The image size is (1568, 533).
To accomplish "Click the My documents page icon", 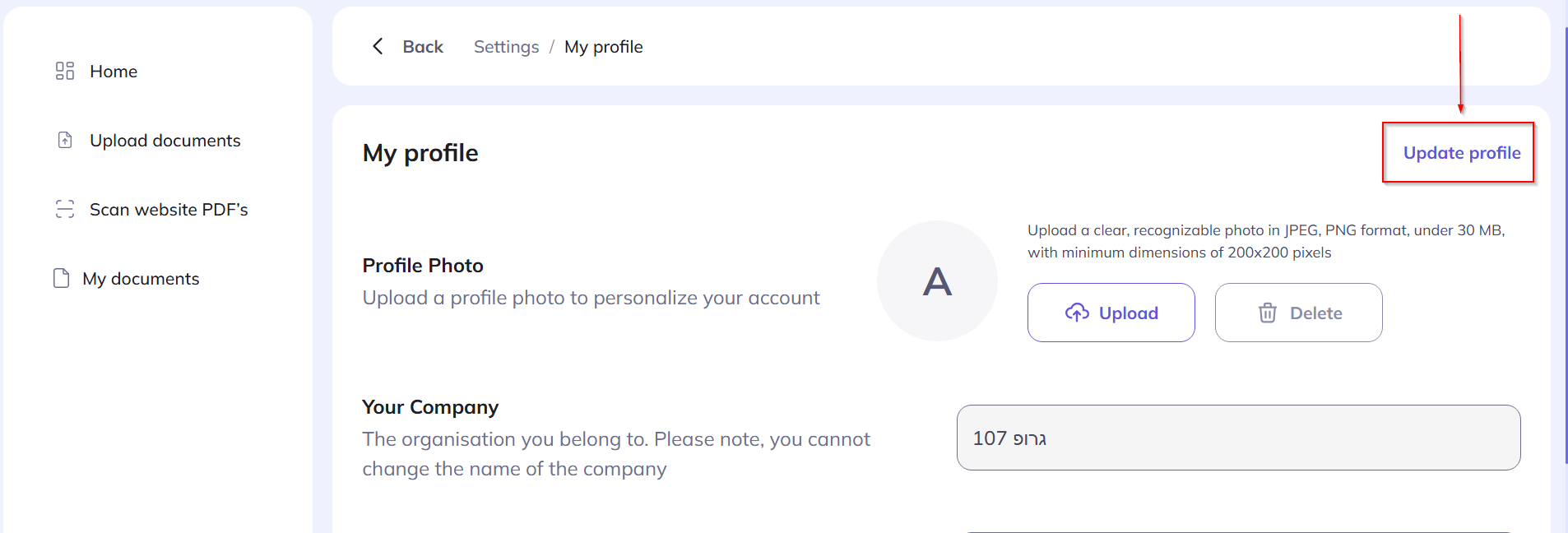I will tap(62, 278).
